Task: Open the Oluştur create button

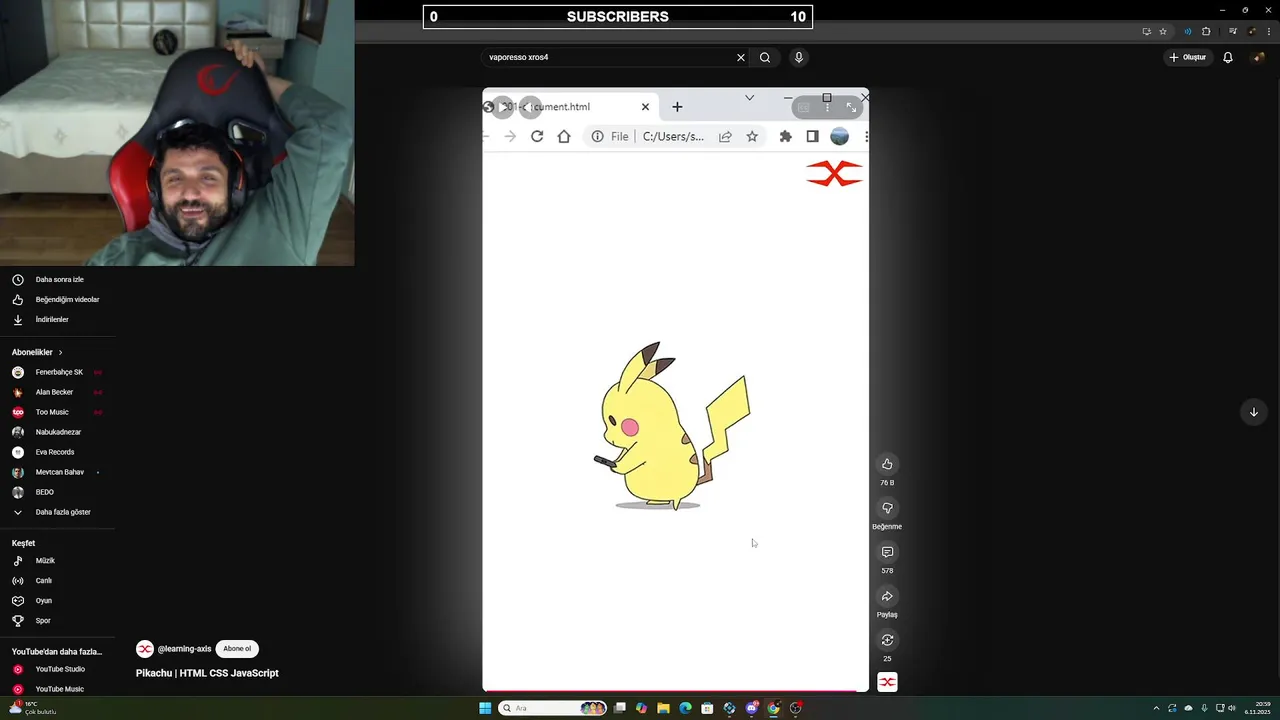Action: [x=1189, y=57]
